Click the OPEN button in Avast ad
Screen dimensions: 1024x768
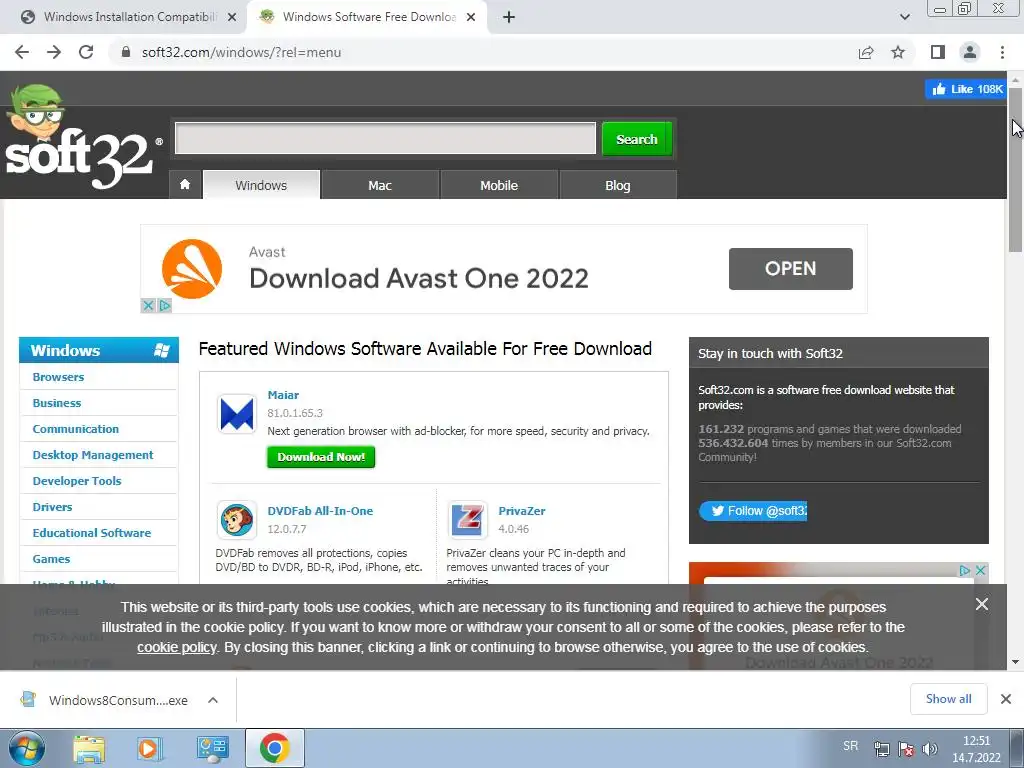coord(790,268)
